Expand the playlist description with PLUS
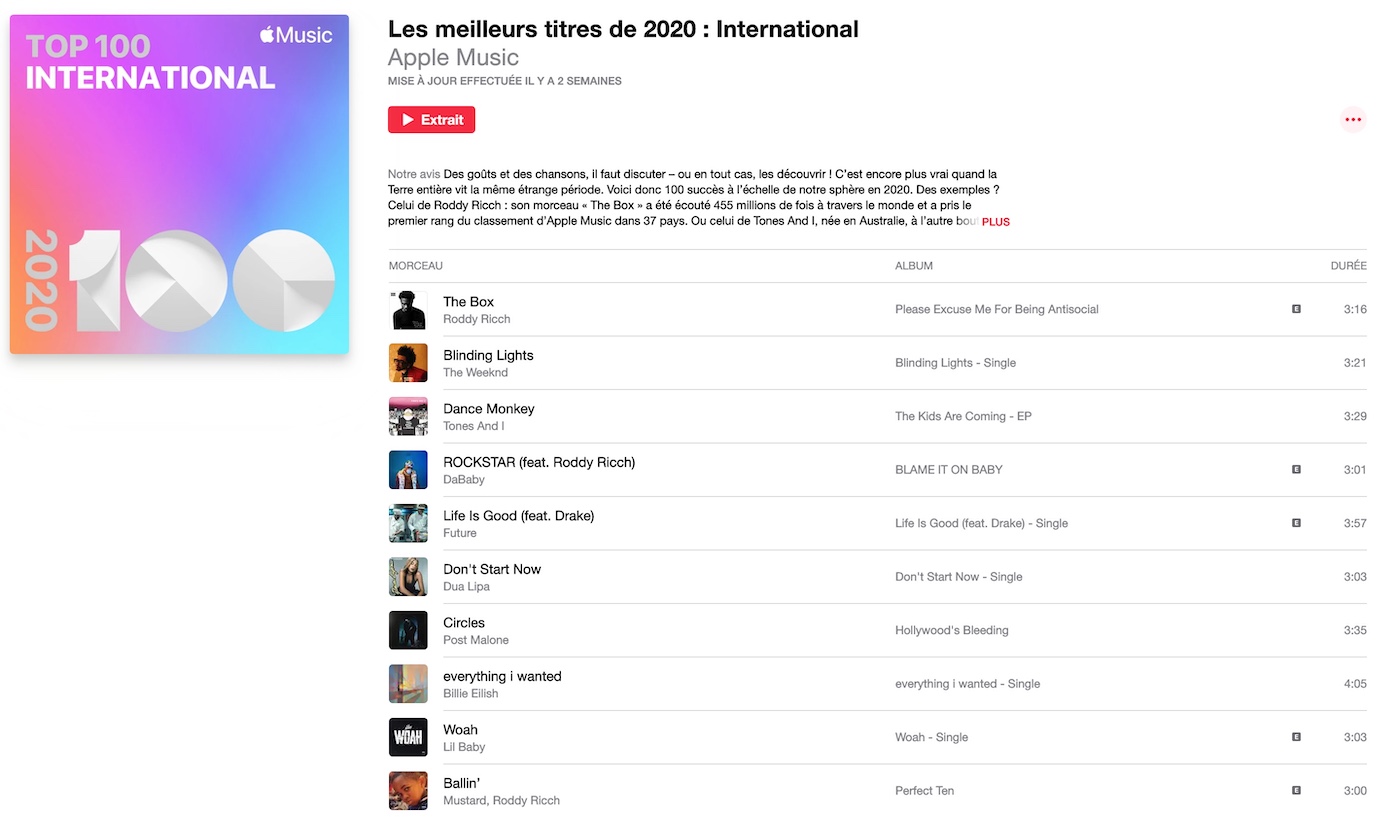The width and height of the screenshot is (1400, 817). (x=996, y=222)
